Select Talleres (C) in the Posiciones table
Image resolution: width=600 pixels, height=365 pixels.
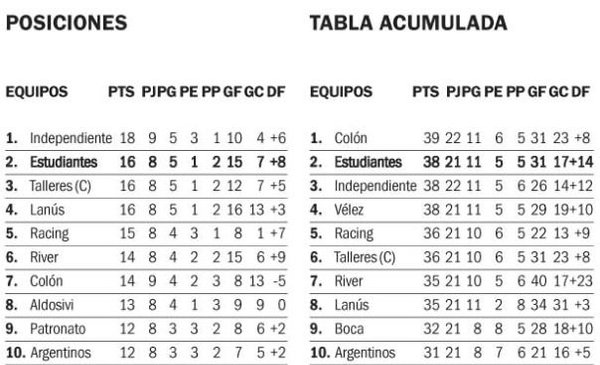(60, 186)
